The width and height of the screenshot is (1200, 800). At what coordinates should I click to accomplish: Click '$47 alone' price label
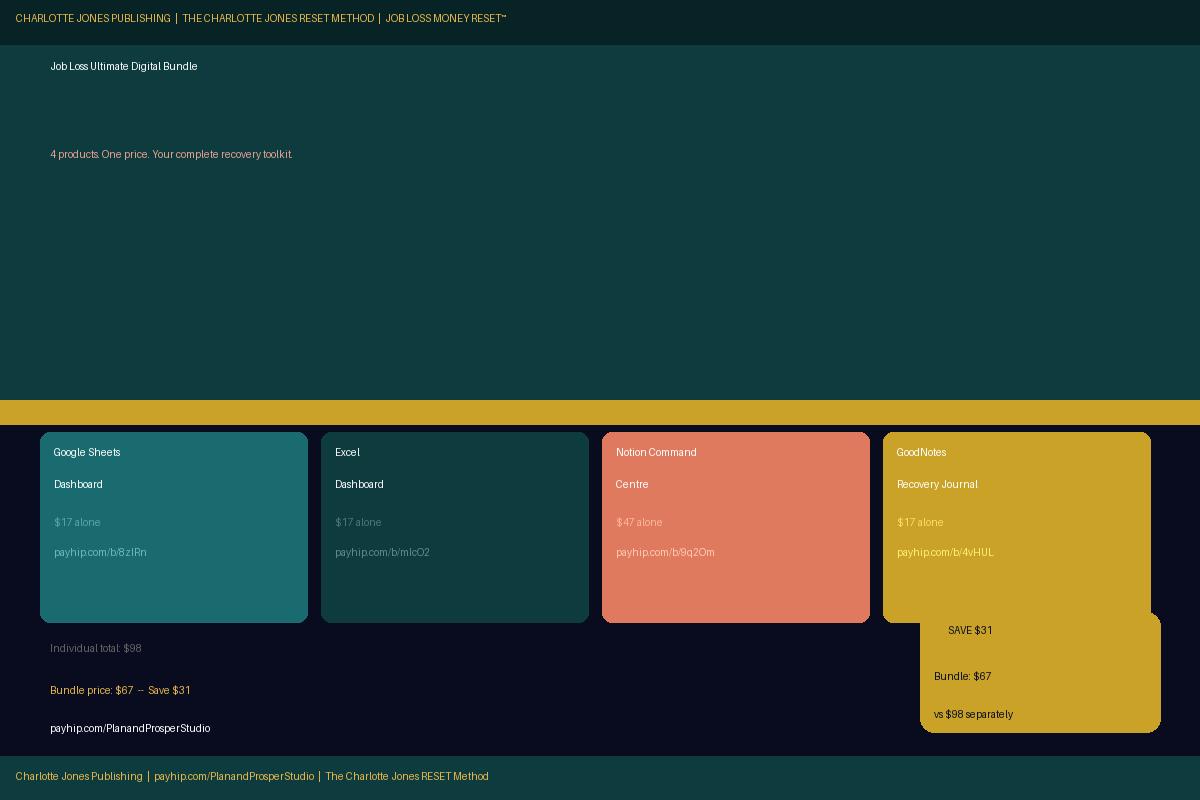coord(639,522)
